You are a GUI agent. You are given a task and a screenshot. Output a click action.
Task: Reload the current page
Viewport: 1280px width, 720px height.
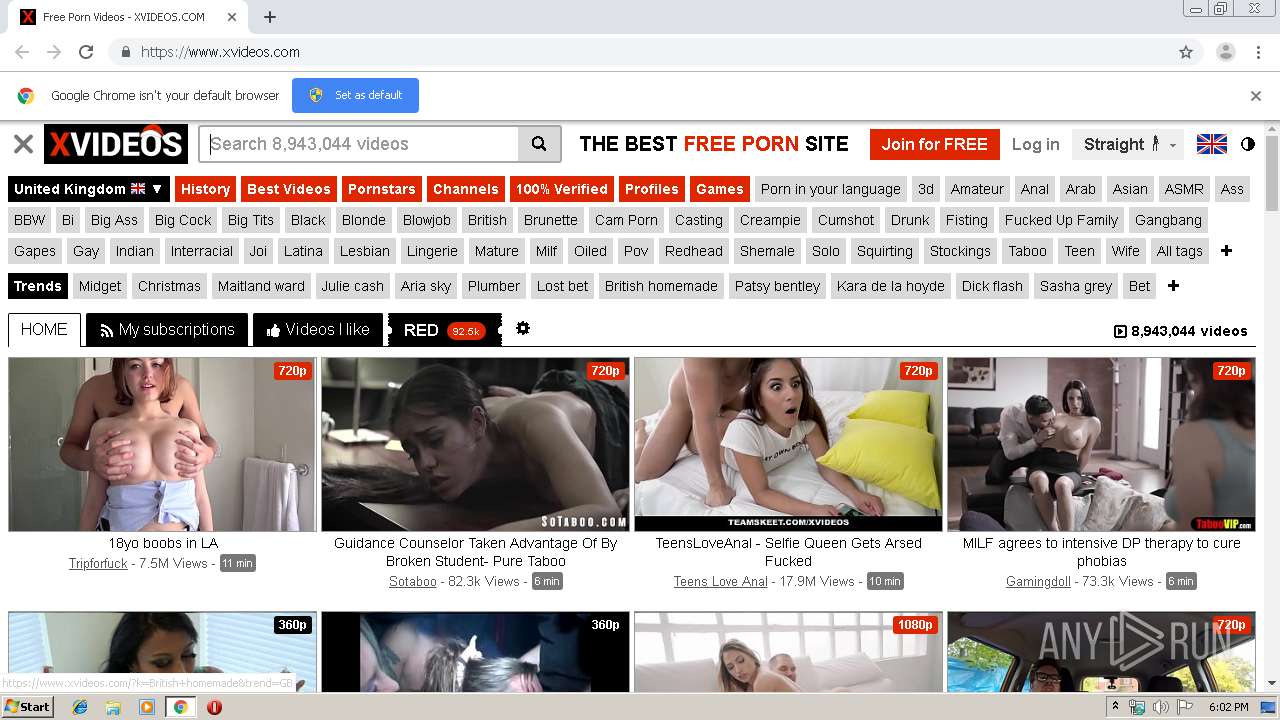click(x=86, y=52)
